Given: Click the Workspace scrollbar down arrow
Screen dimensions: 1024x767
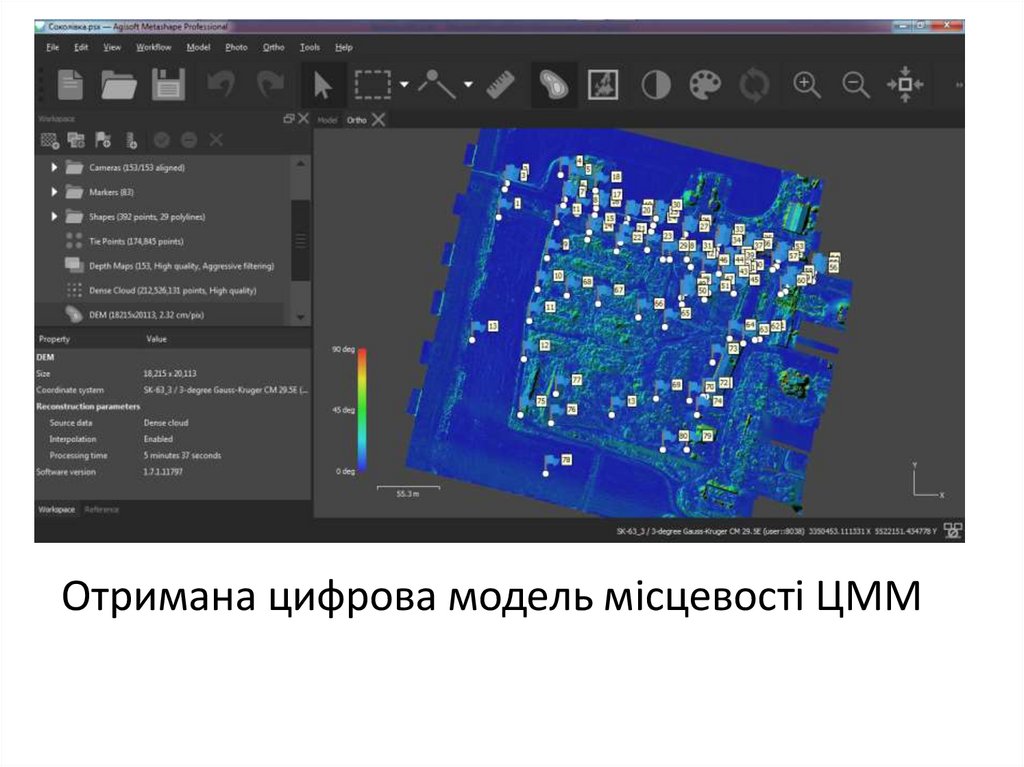Looking at the screenshot, I should click(x=300, y=317).
